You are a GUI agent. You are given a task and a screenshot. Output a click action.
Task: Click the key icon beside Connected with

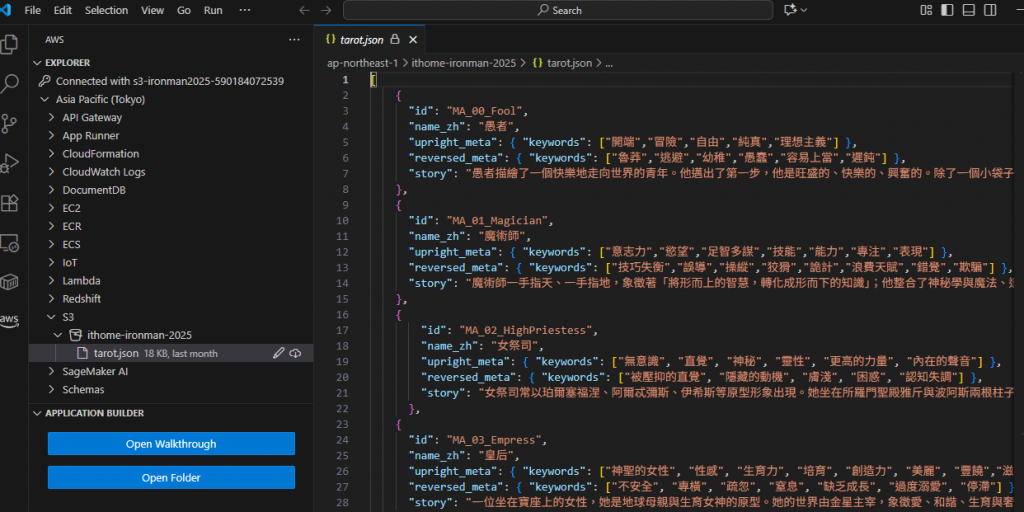(44, 81)
